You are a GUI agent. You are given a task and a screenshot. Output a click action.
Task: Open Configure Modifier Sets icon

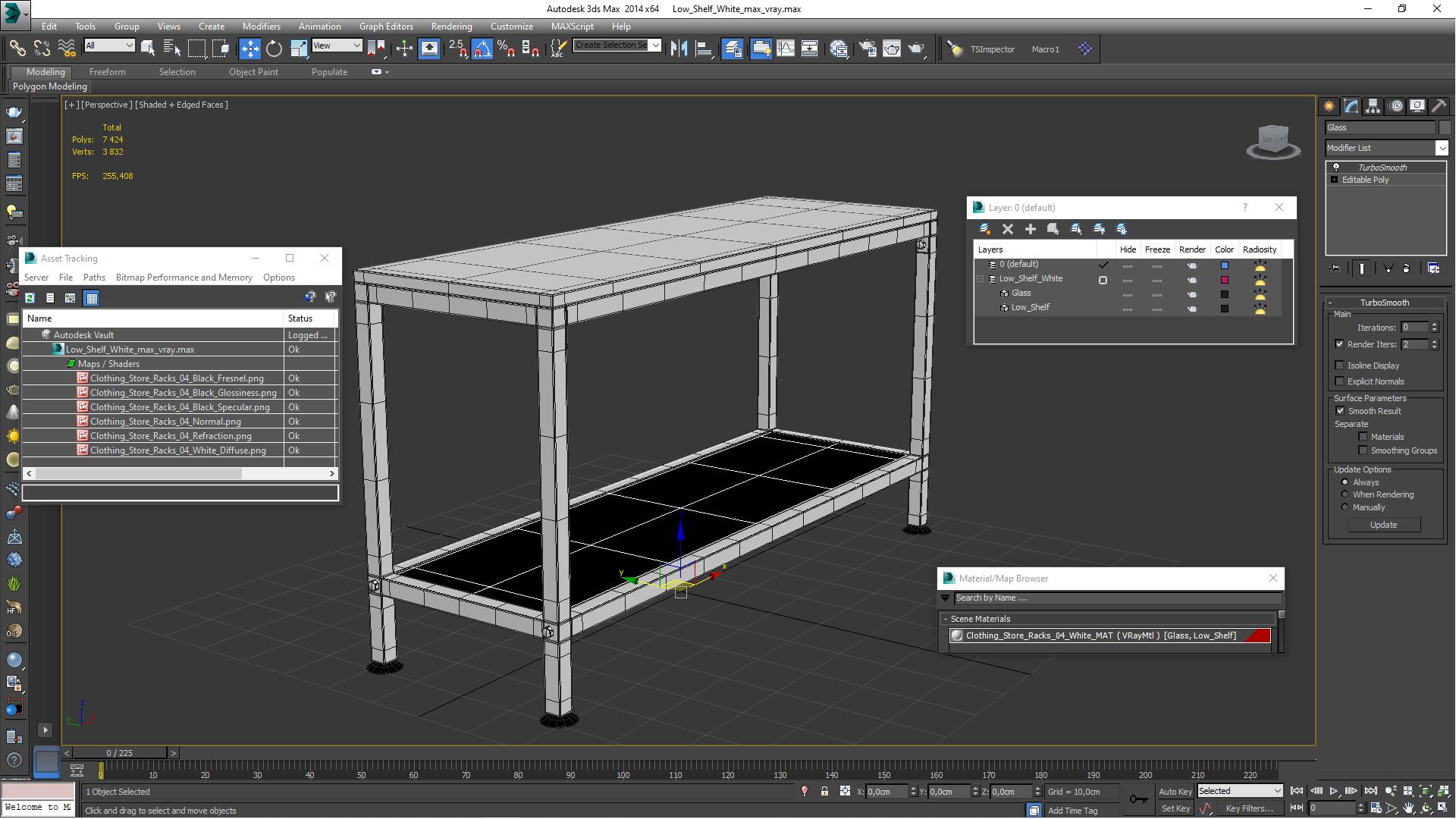1433,268
